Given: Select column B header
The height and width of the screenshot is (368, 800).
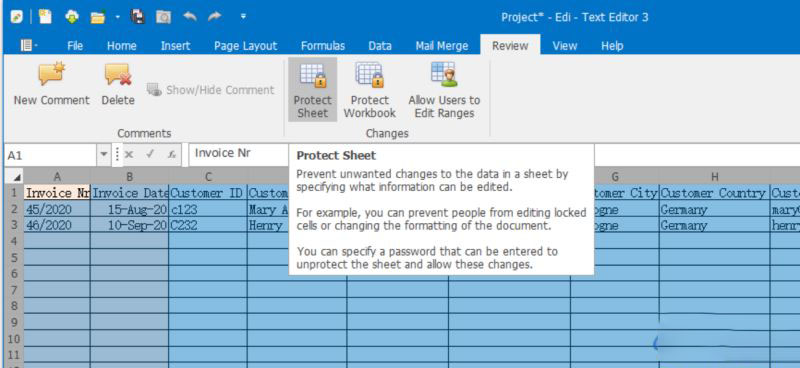Looking at the screenshot, I should [130, 177].
